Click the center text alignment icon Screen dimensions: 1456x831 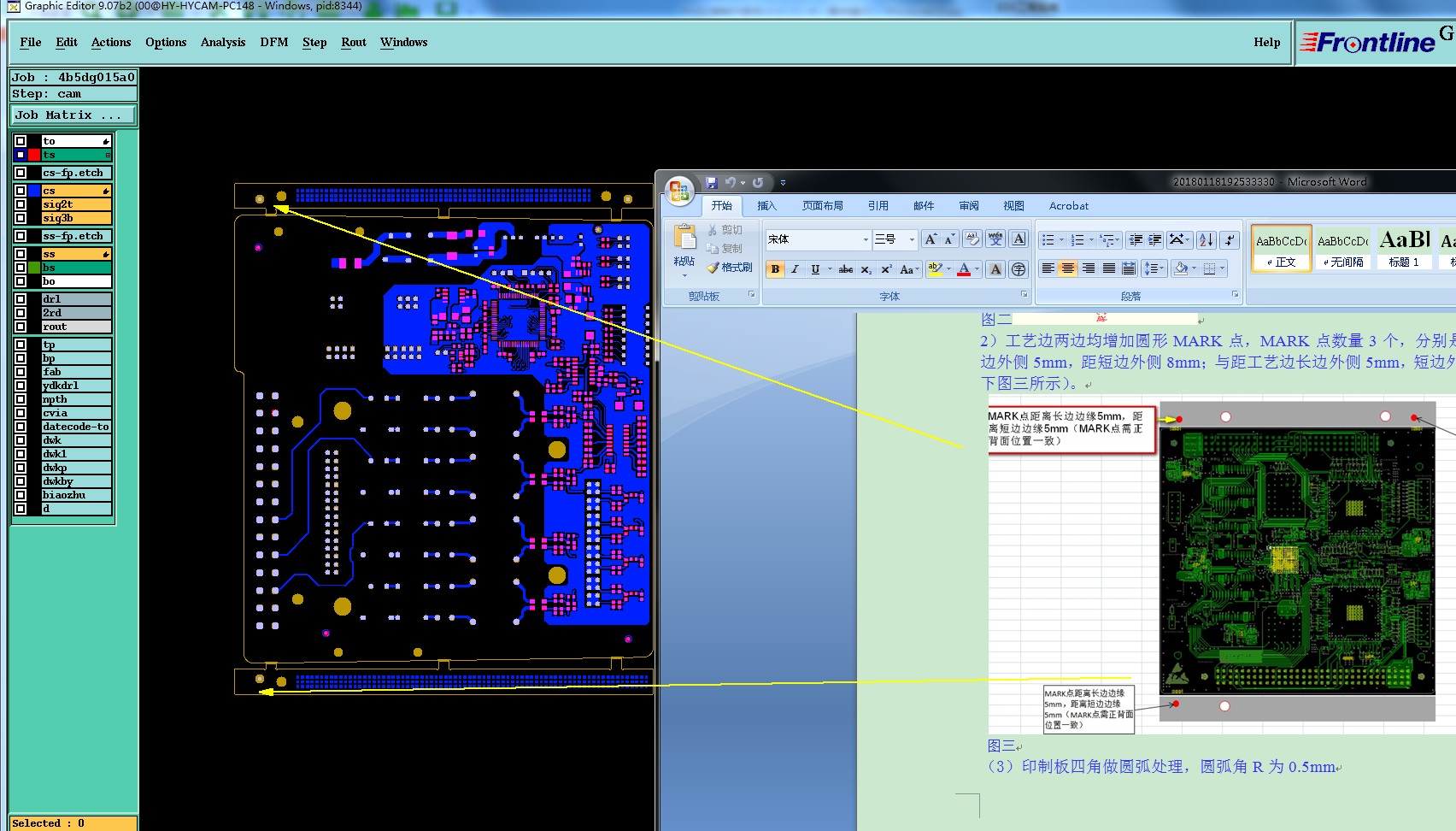(x=1067, y=268)
